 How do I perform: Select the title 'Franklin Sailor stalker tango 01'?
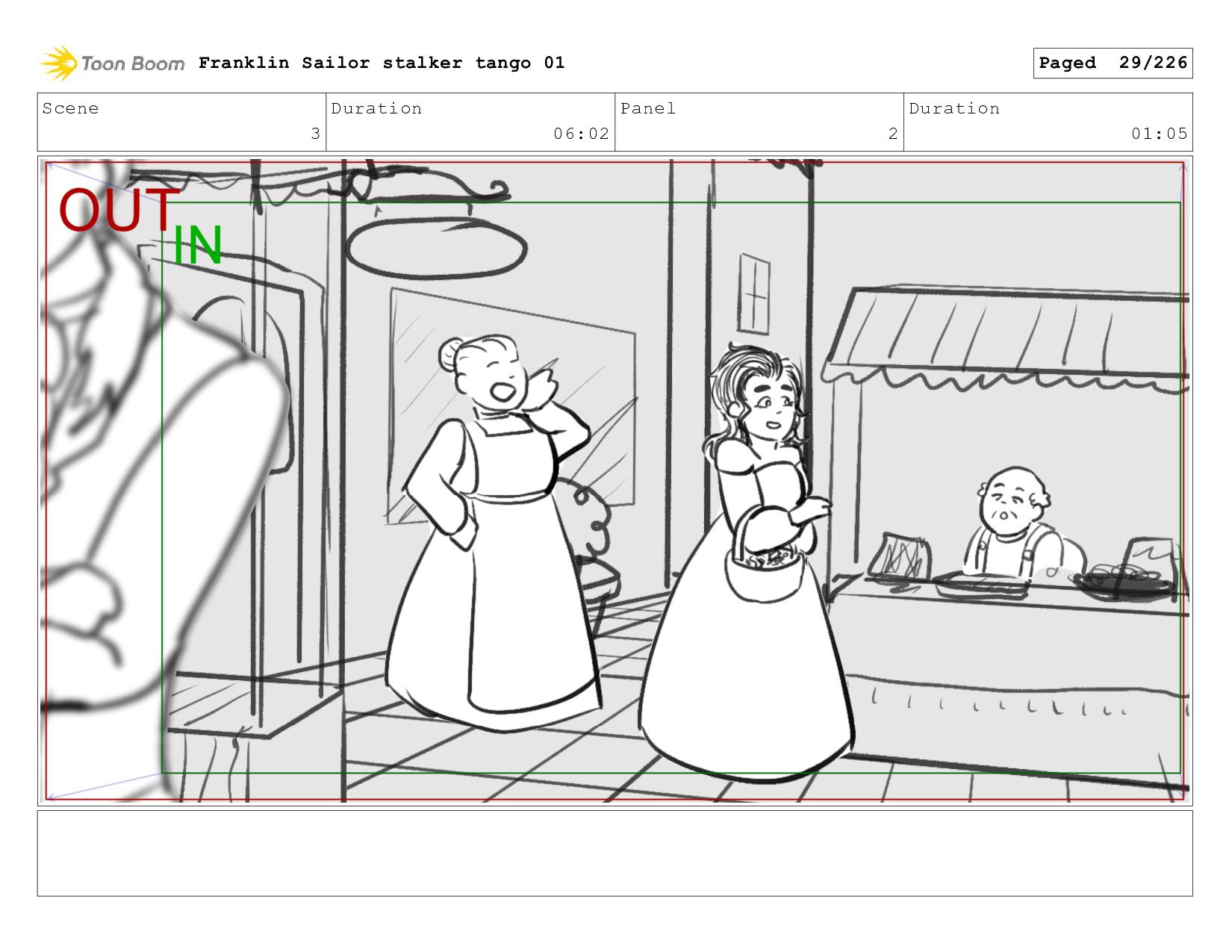point(382,63)
